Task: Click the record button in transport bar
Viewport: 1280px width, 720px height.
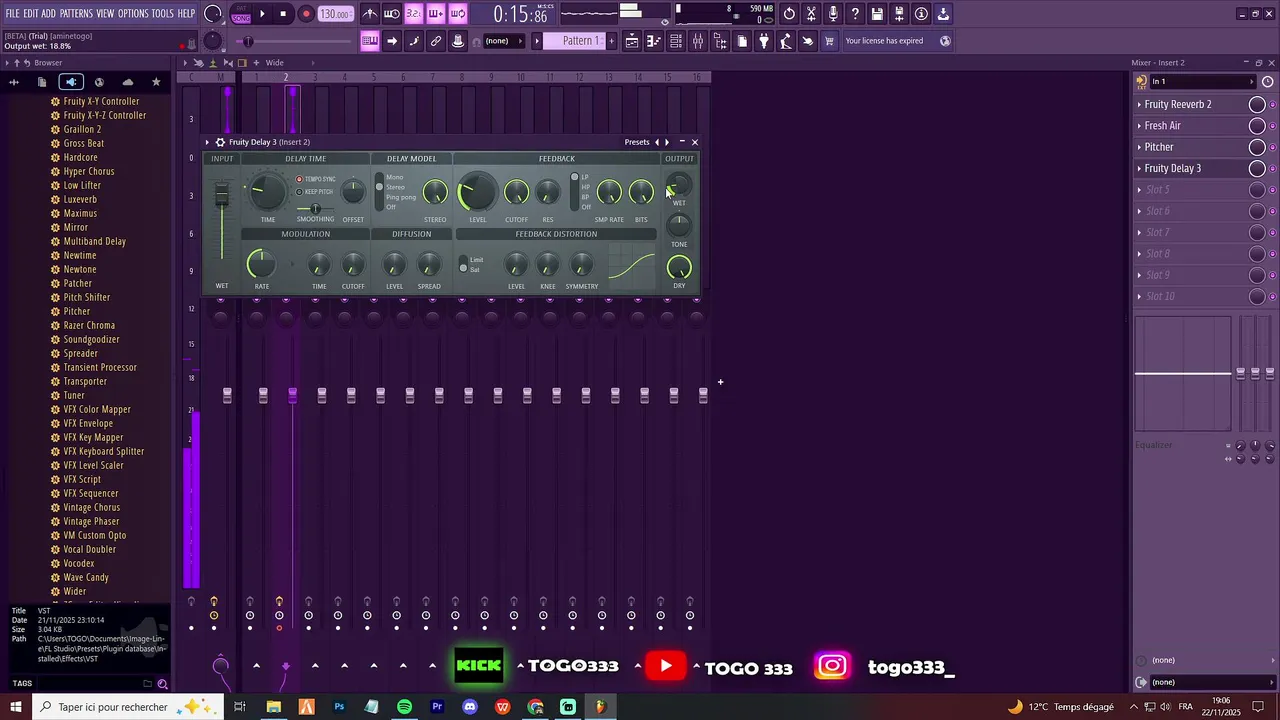Action: [x=306, y=14]
